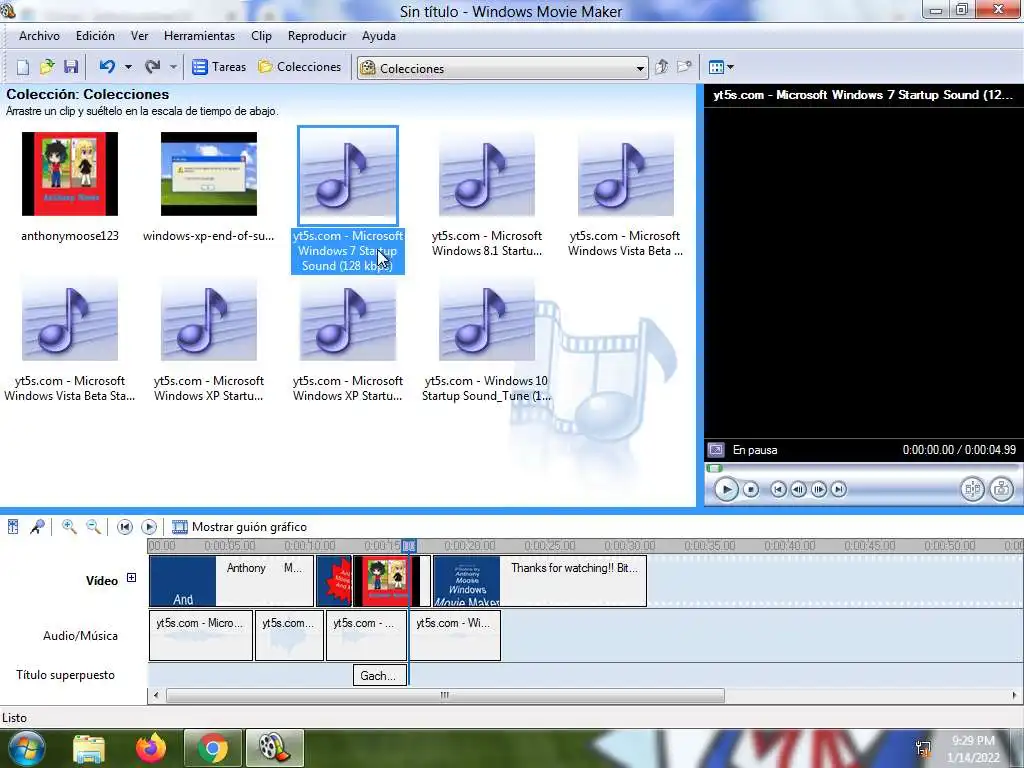The width and height of the screenshot is (1024, 768).
Task: Undo the last action
Action: click(108, 67)
